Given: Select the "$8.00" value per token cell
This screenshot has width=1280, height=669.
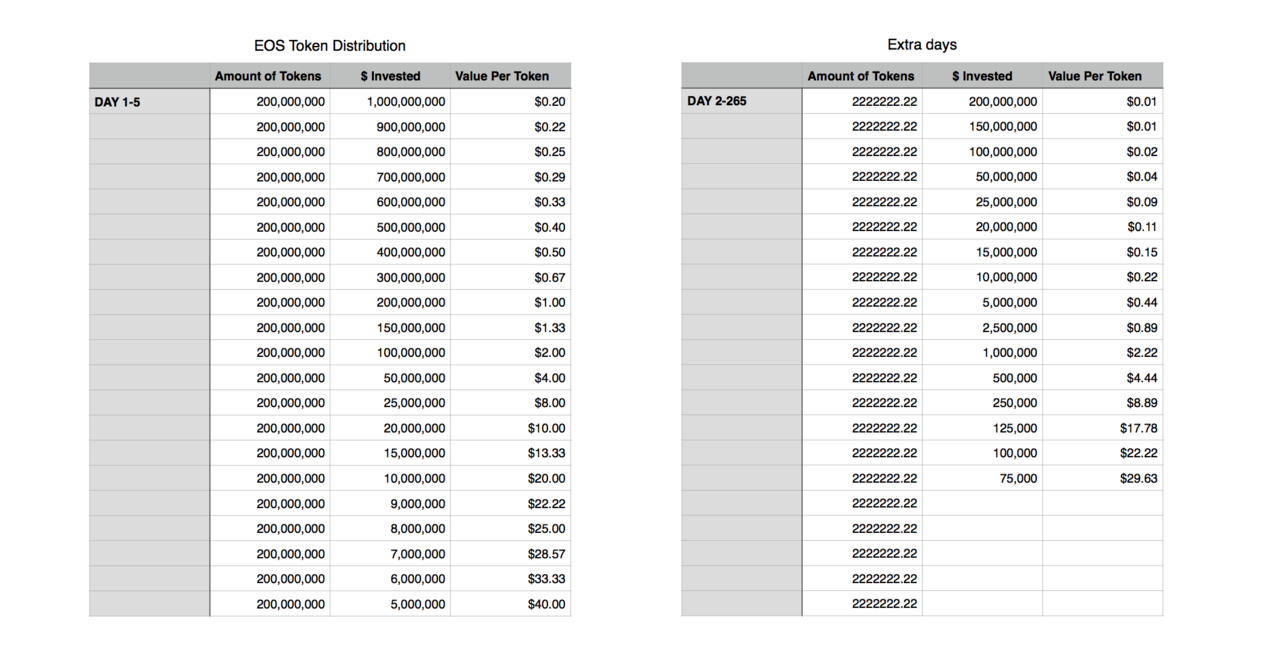Looking at the screenshot, I should (x=510, y=403).
